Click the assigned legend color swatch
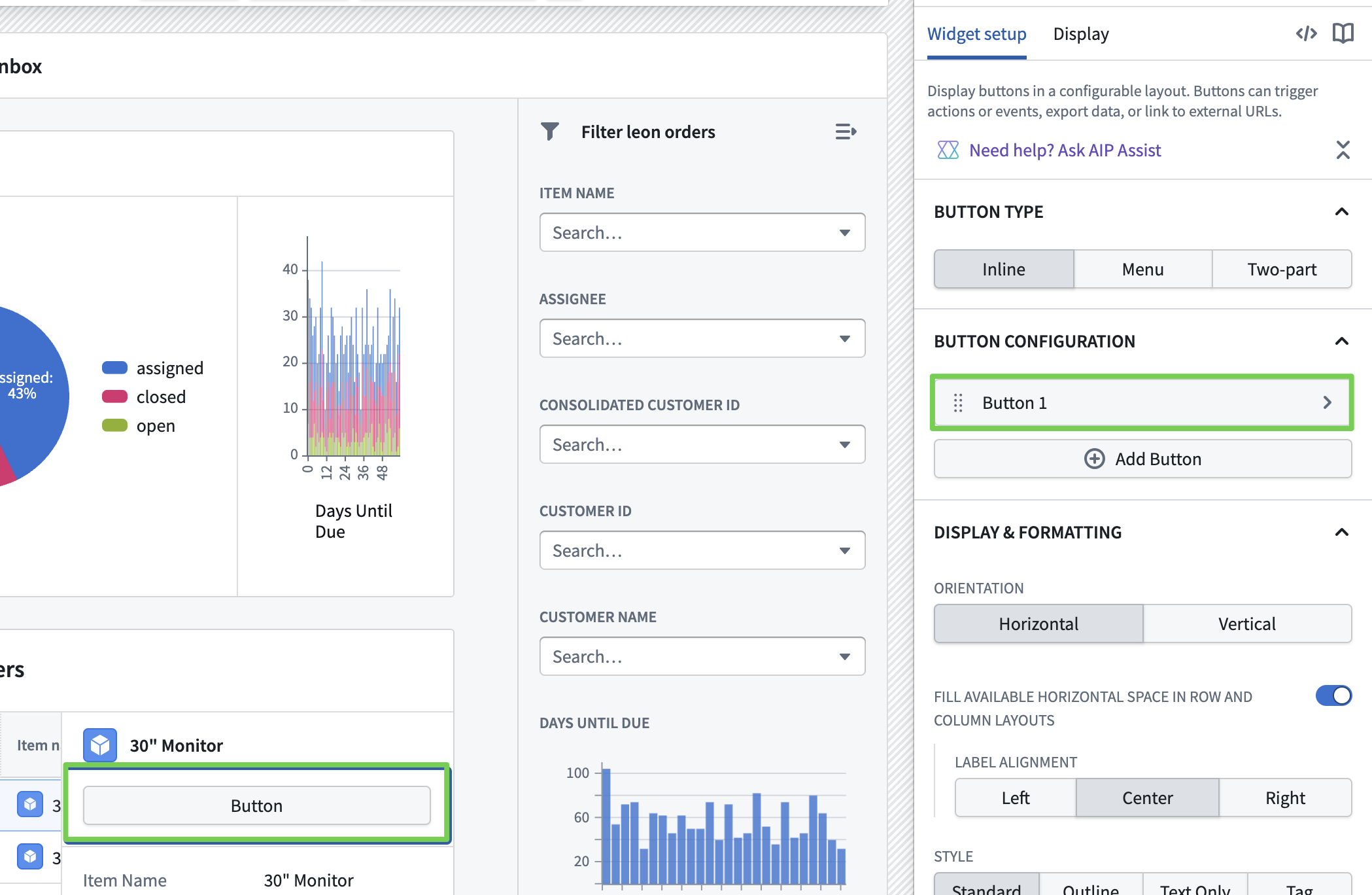Viewport: 1372px width, 895px height. click(x=114, y=368)
